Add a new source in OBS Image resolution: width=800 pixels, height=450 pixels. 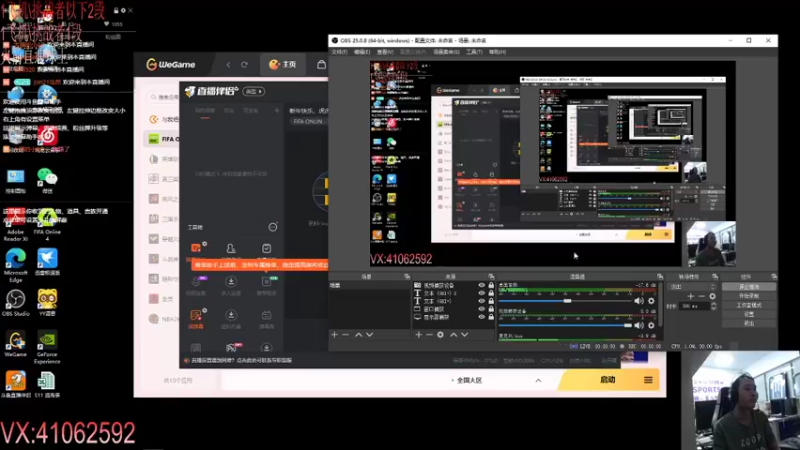[x=419, y=335]
